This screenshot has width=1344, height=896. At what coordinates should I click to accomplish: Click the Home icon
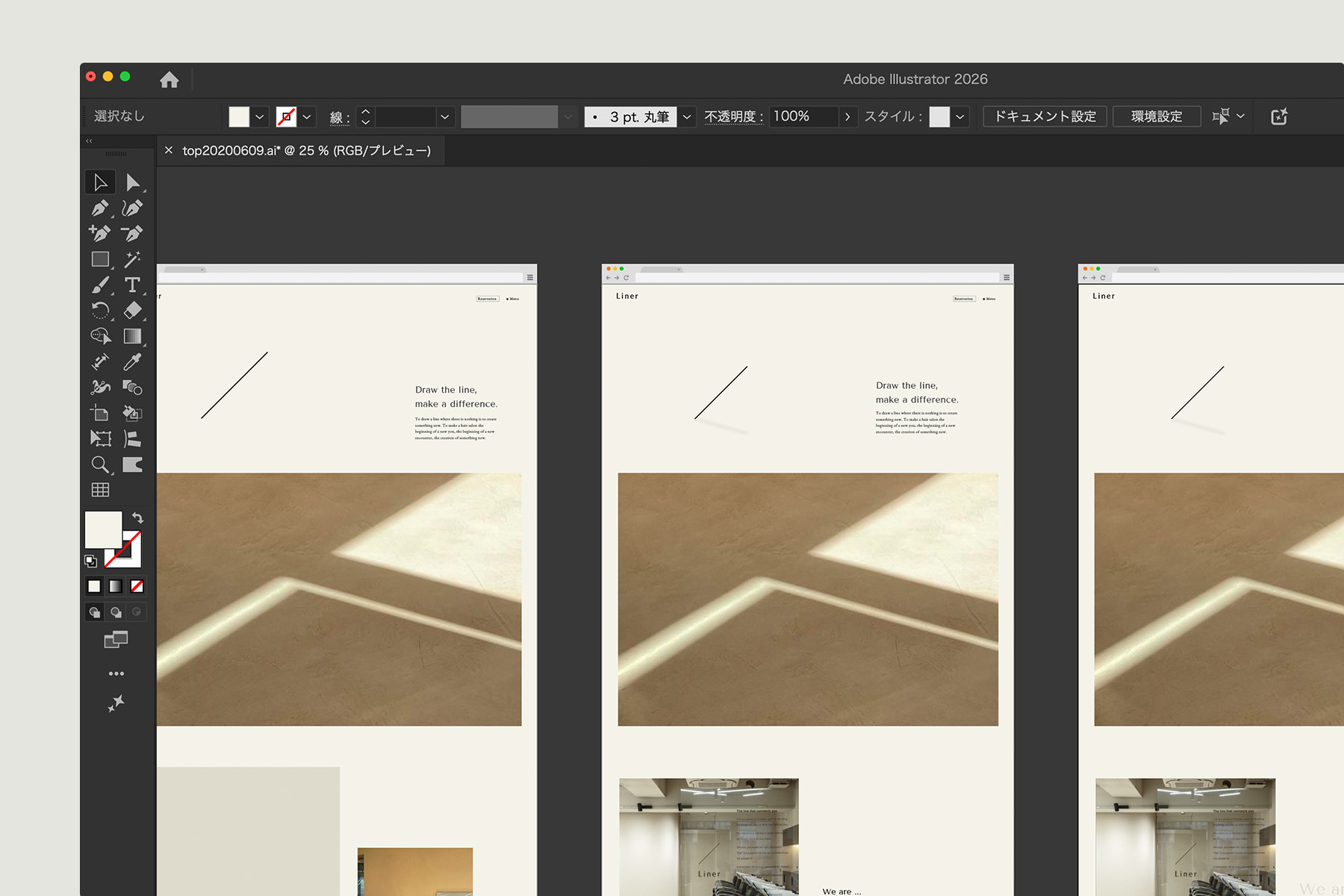pyautogui.click(x=169, y=79)
